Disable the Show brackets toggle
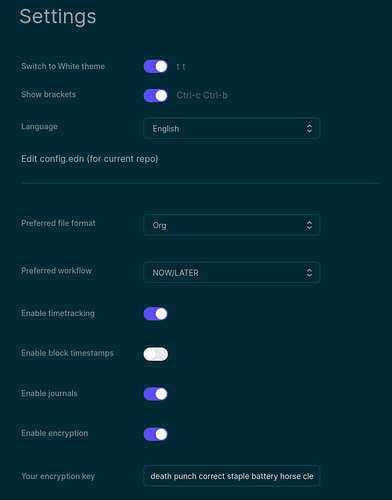This screenshot has width=392, height=500. coord(156,96)
